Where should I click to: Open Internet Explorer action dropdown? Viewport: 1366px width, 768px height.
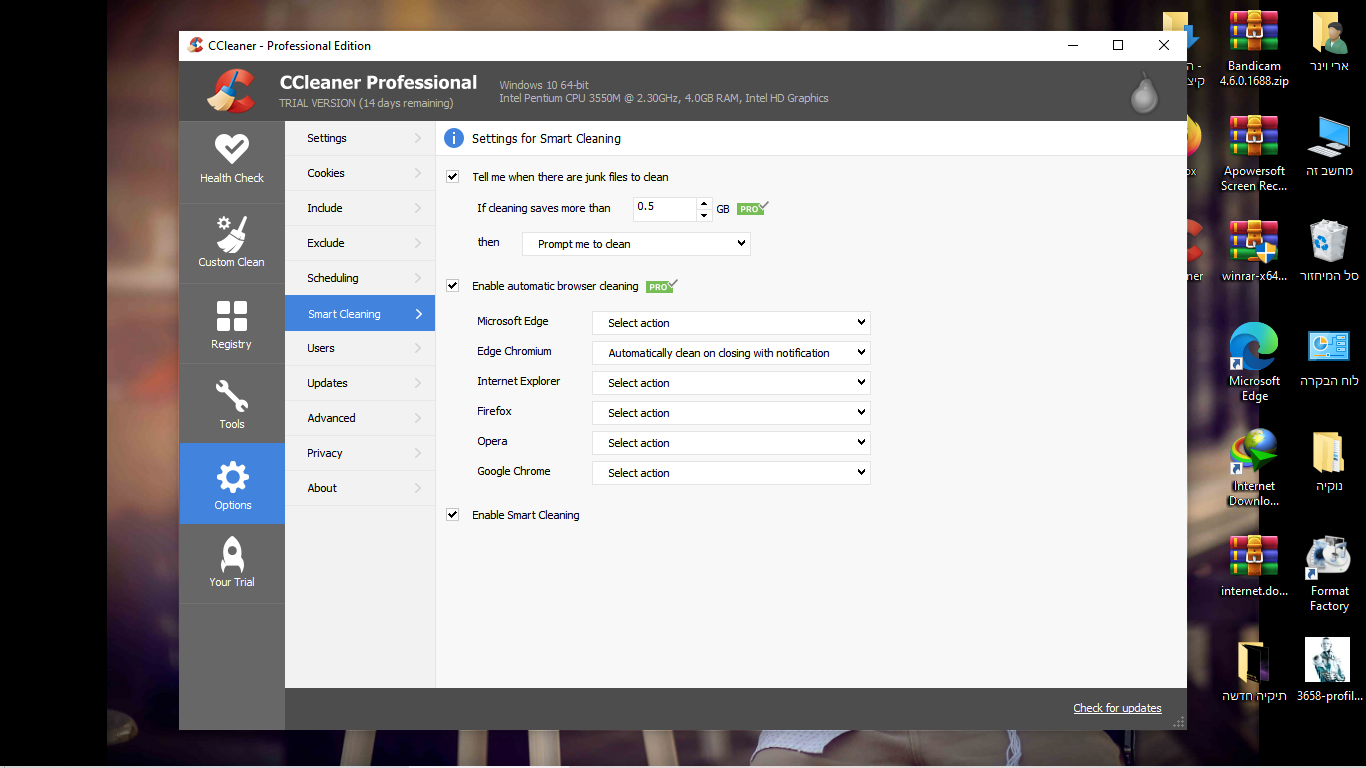731,383
